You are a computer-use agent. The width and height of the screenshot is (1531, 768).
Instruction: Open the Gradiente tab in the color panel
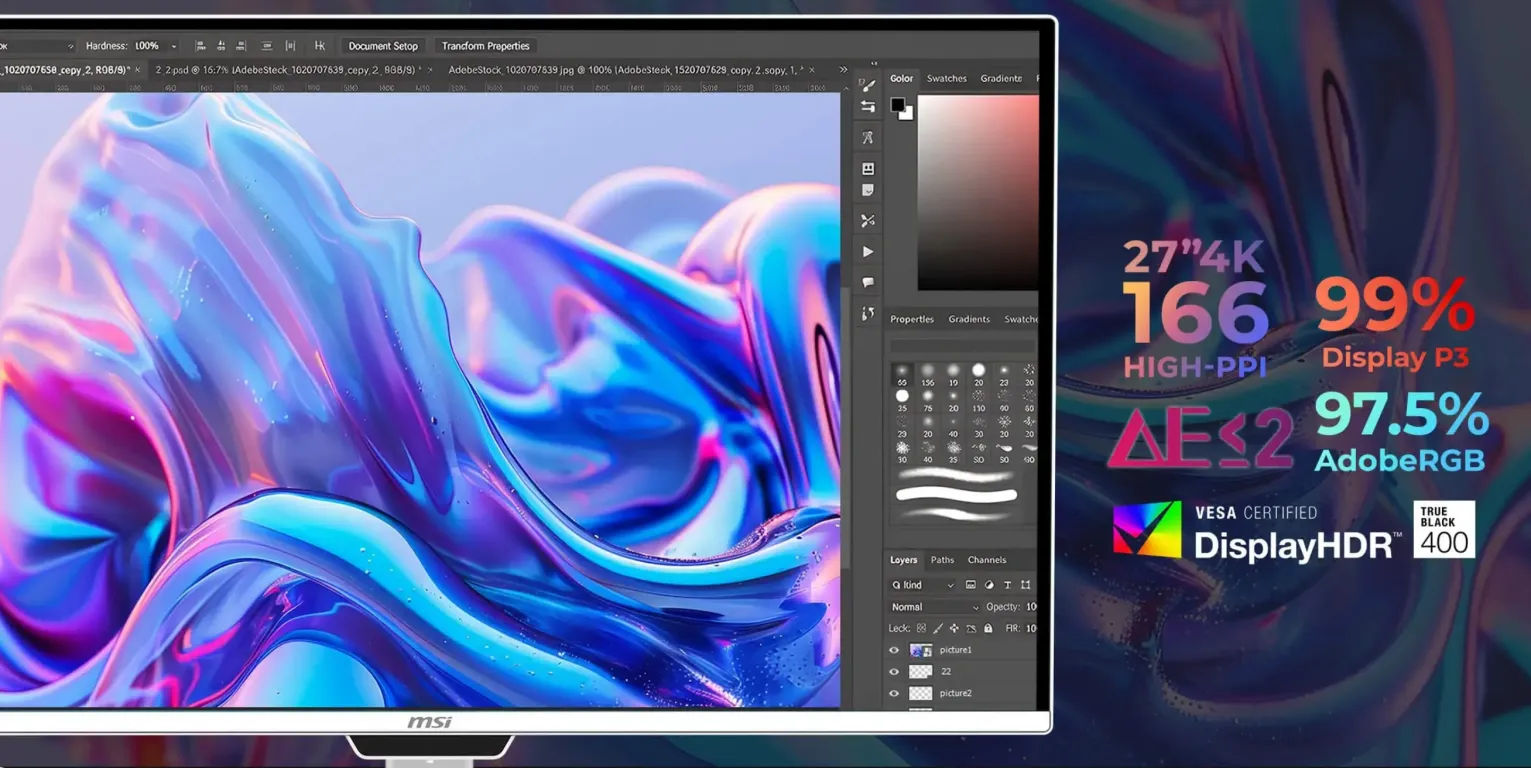(x=1001, y=78)
